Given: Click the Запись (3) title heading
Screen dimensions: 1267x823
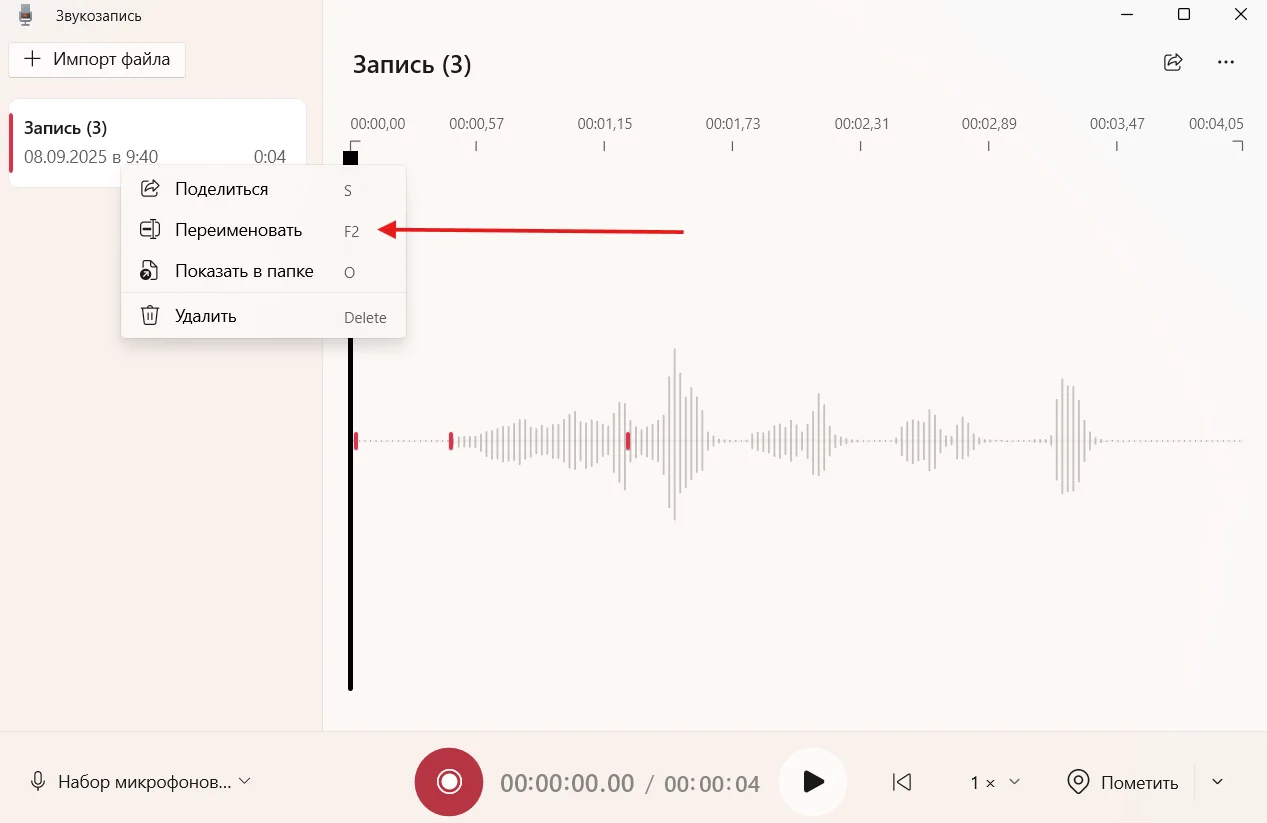Looking at the screenshot, I should point(412,66).
